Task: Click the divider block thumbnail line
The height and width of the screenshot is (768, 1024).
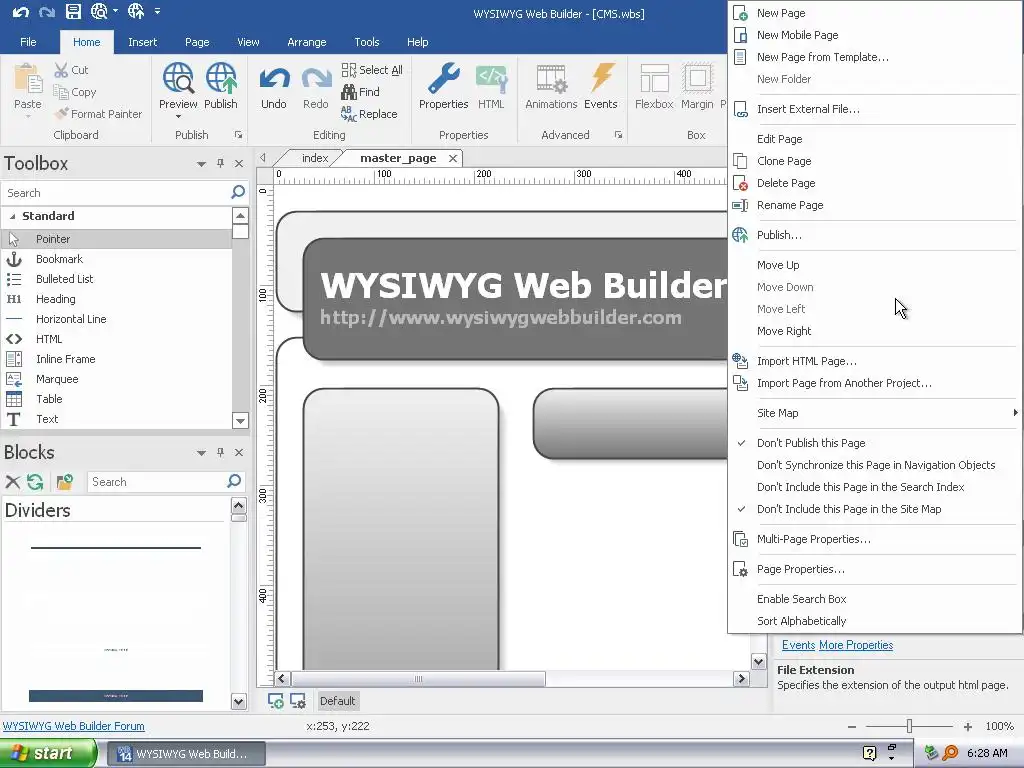Action: 116,548
